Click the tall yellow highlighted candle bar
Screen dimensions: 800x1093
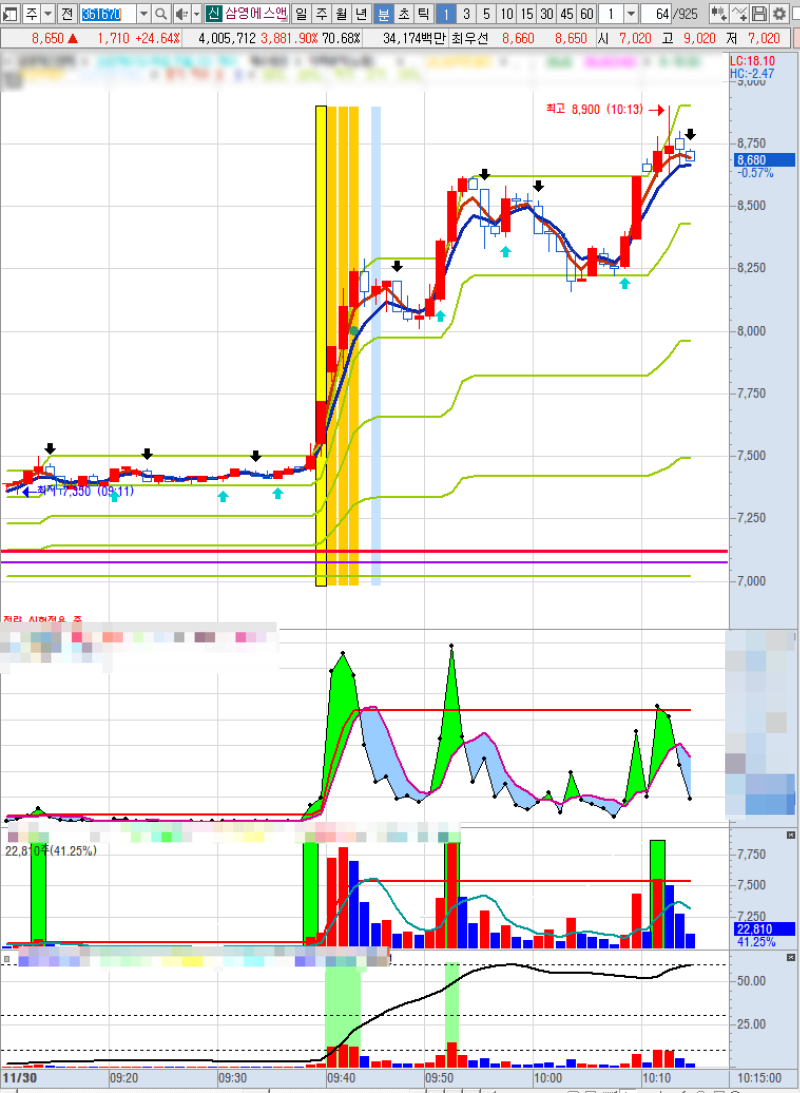click(321, 346)
